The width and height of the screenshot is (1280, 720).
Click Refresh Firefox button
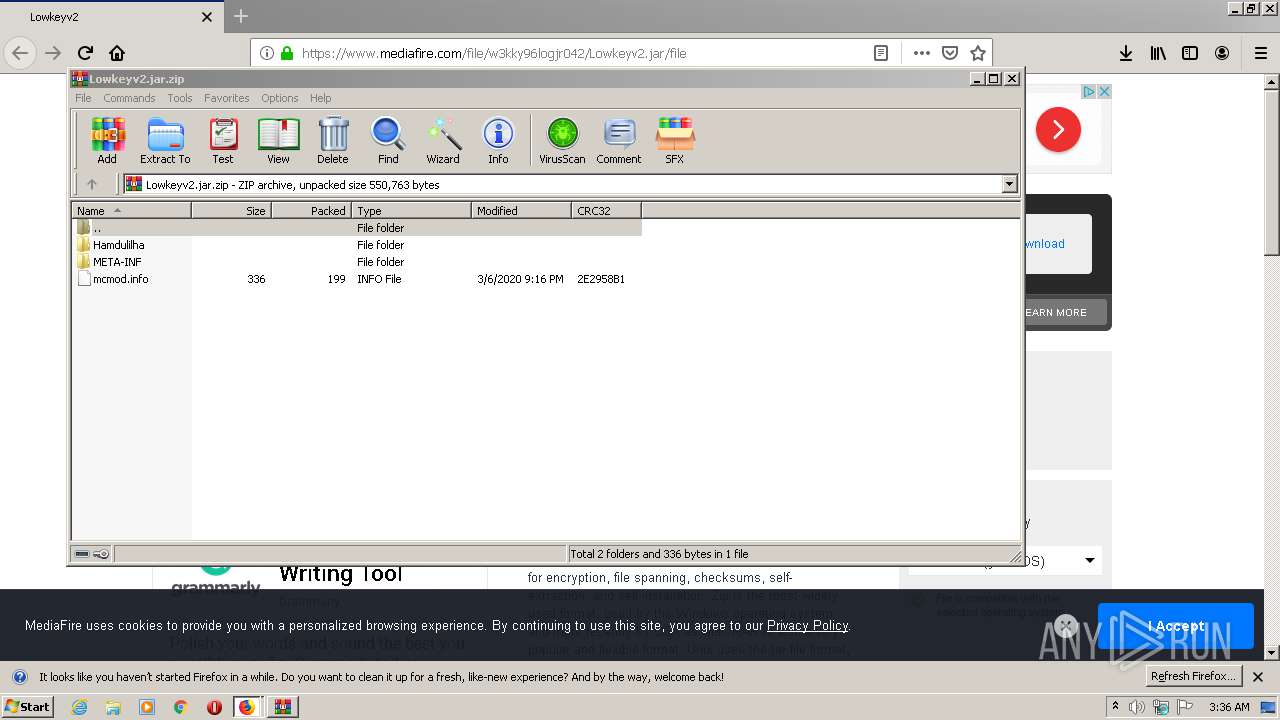1193,676
